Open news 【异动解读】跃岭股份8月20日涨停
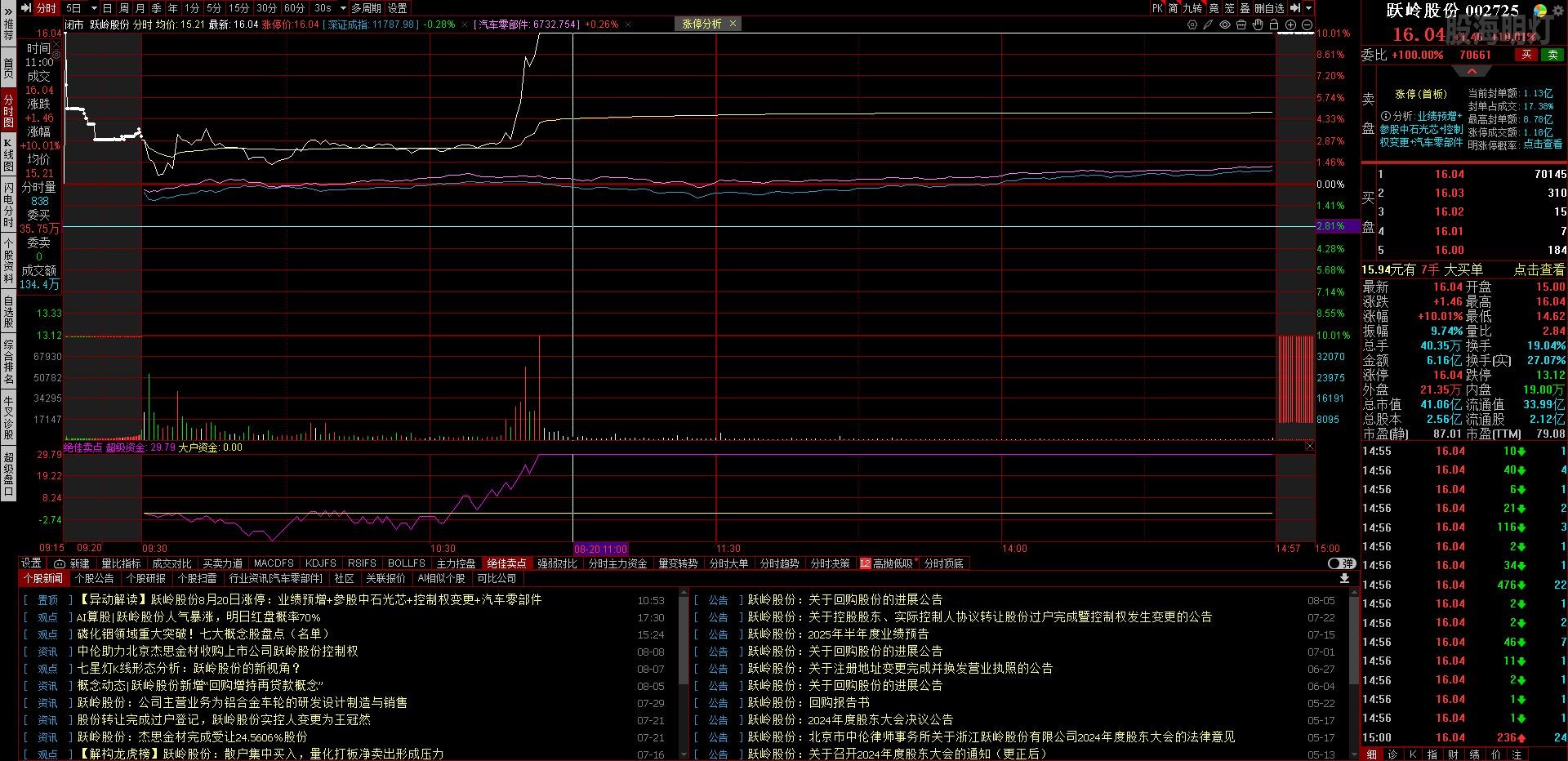 pos(309,599)
